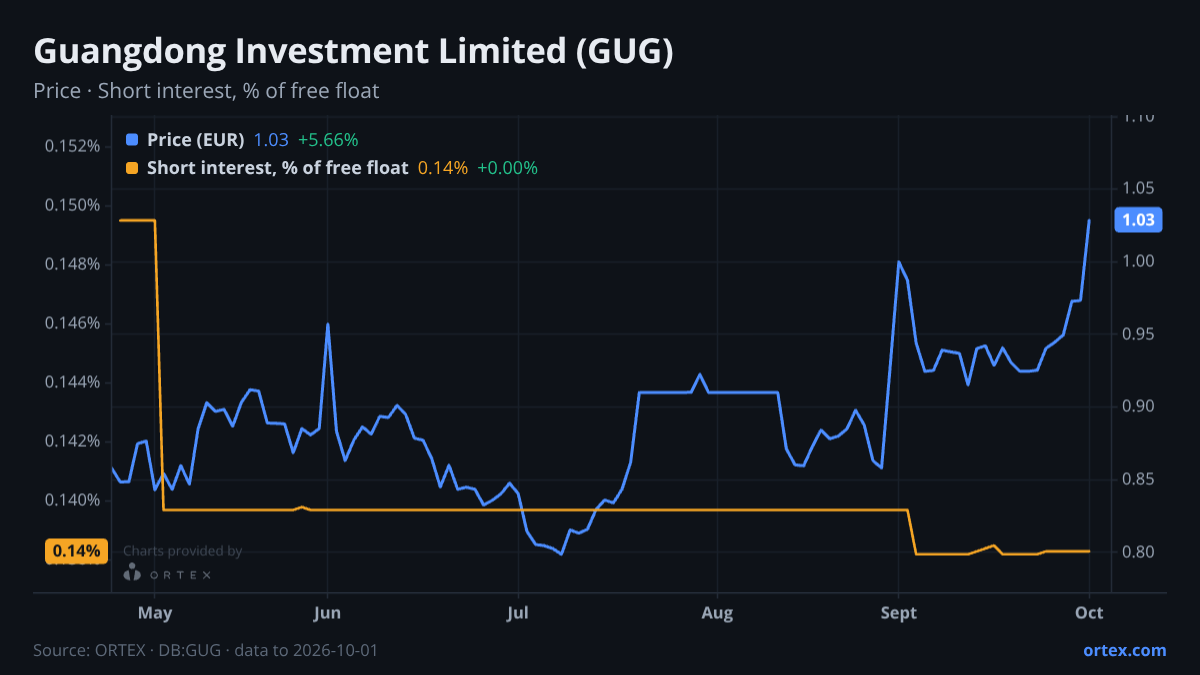Click the 0.150% left axis label
The width and height of the screenshot is (1200, 675).
click(x=73, y=205)
